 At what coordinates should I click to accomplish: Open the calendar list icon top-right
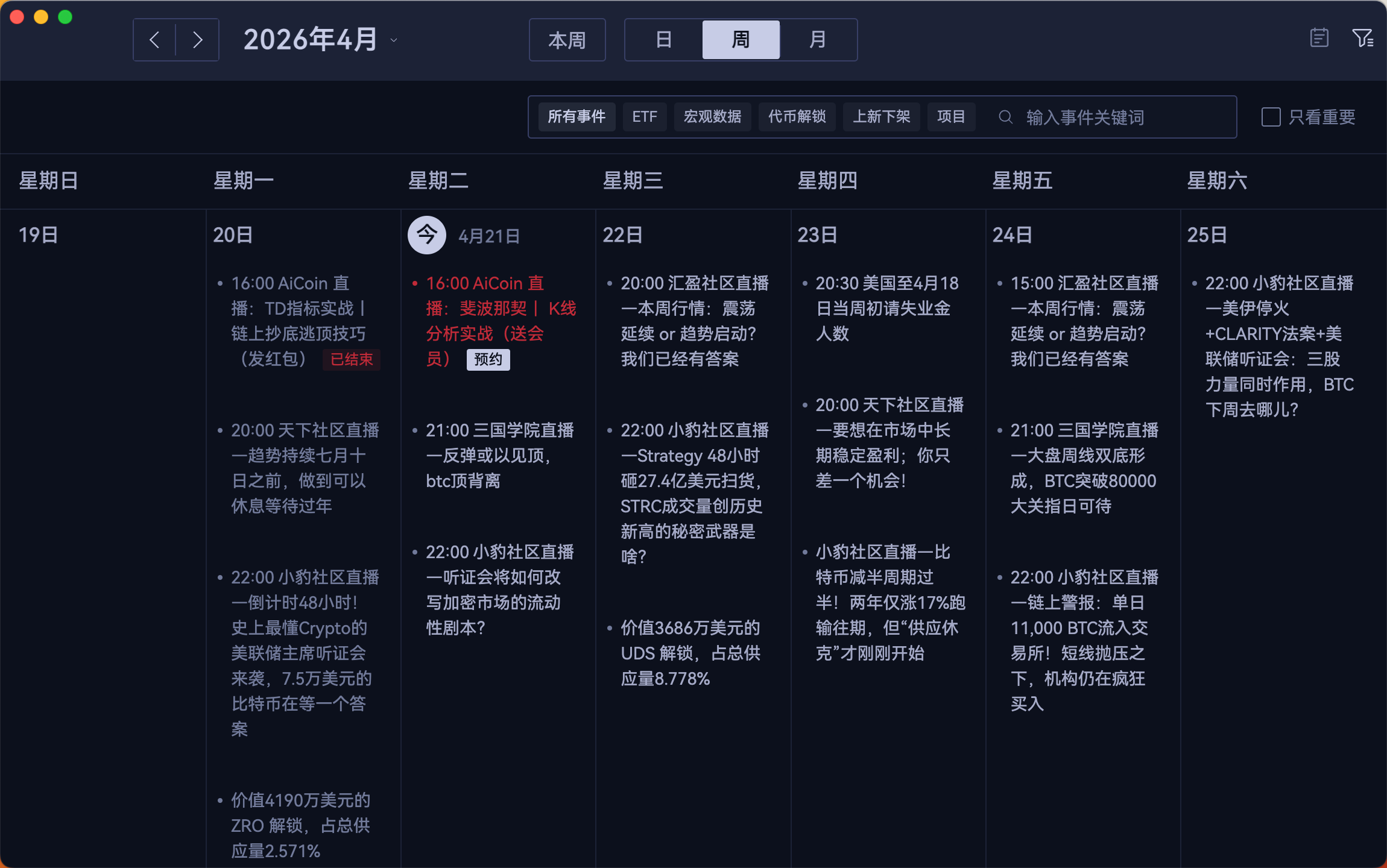[1319, 39]
